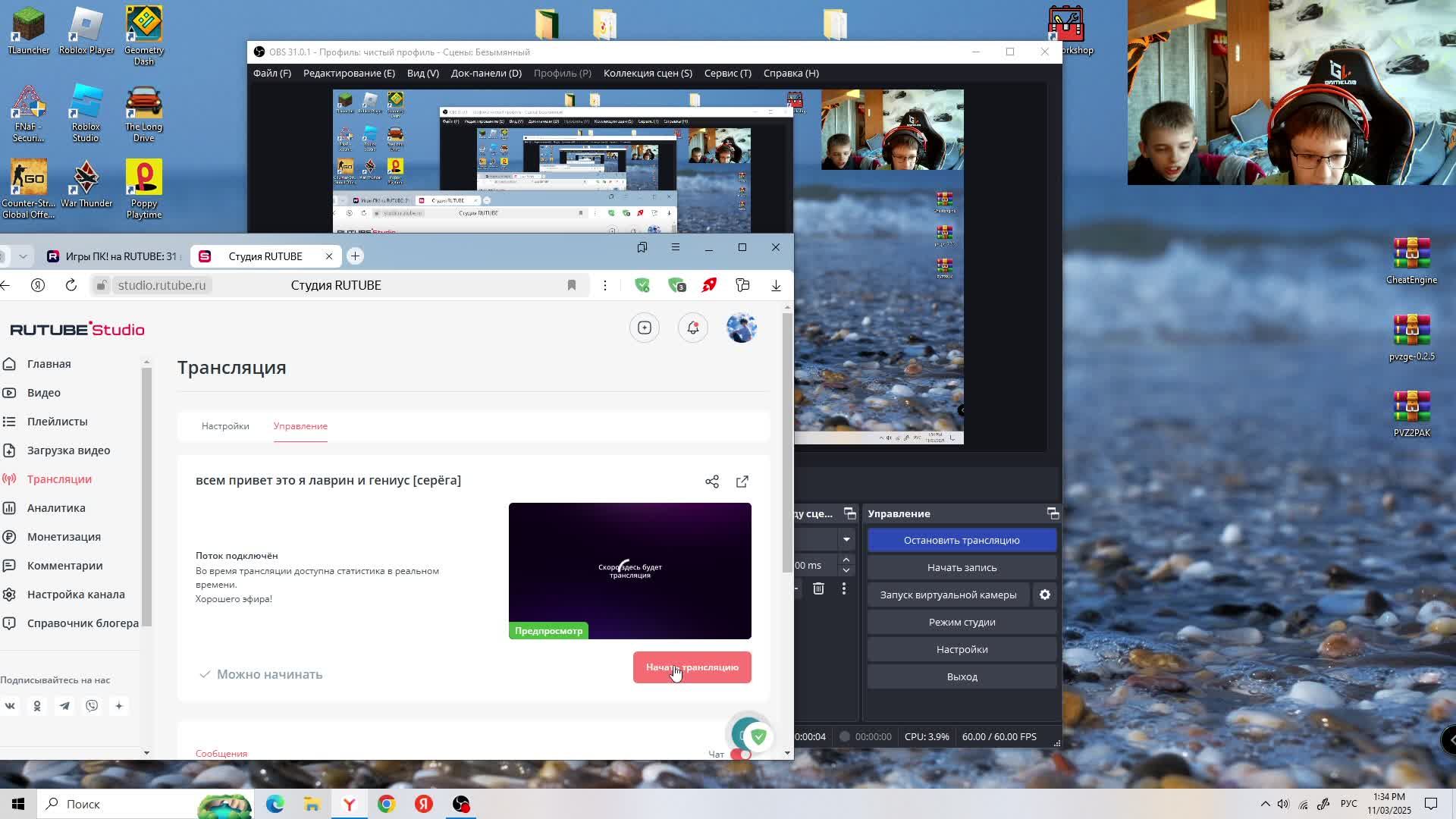Viewport: 1456px width, 819px height.
Task: Expand the OBS transition type dropdown
Action: tap(846, 539)
